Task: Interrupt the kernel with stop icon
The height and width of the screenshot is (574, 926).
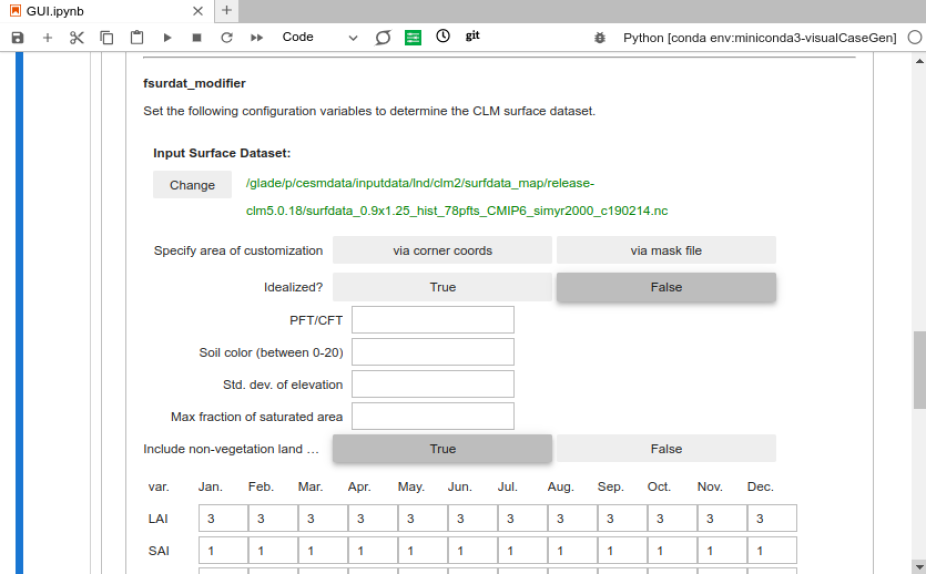Action: pos(197,37)
